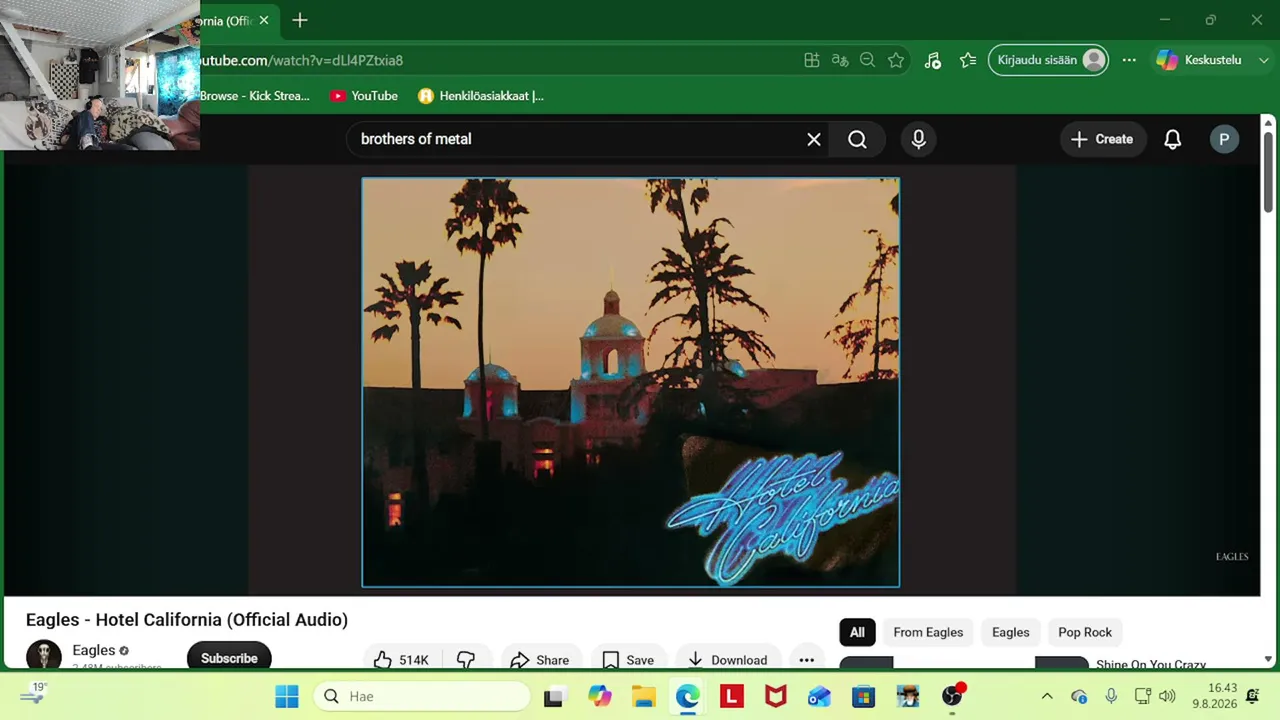Click the Eagles channel name link
The height and width of the screenshot is (720, 1280).
tap(93, 650)
